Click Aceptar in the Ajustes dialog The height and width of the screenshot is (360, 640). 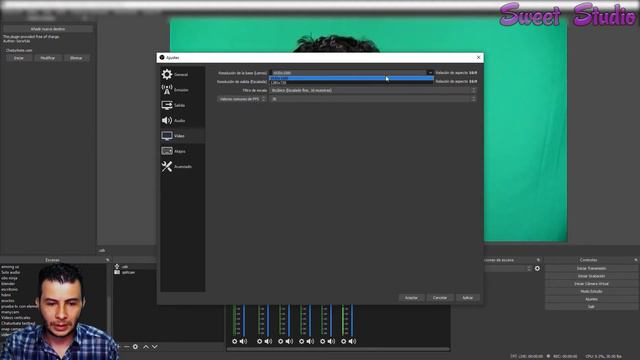411,298
